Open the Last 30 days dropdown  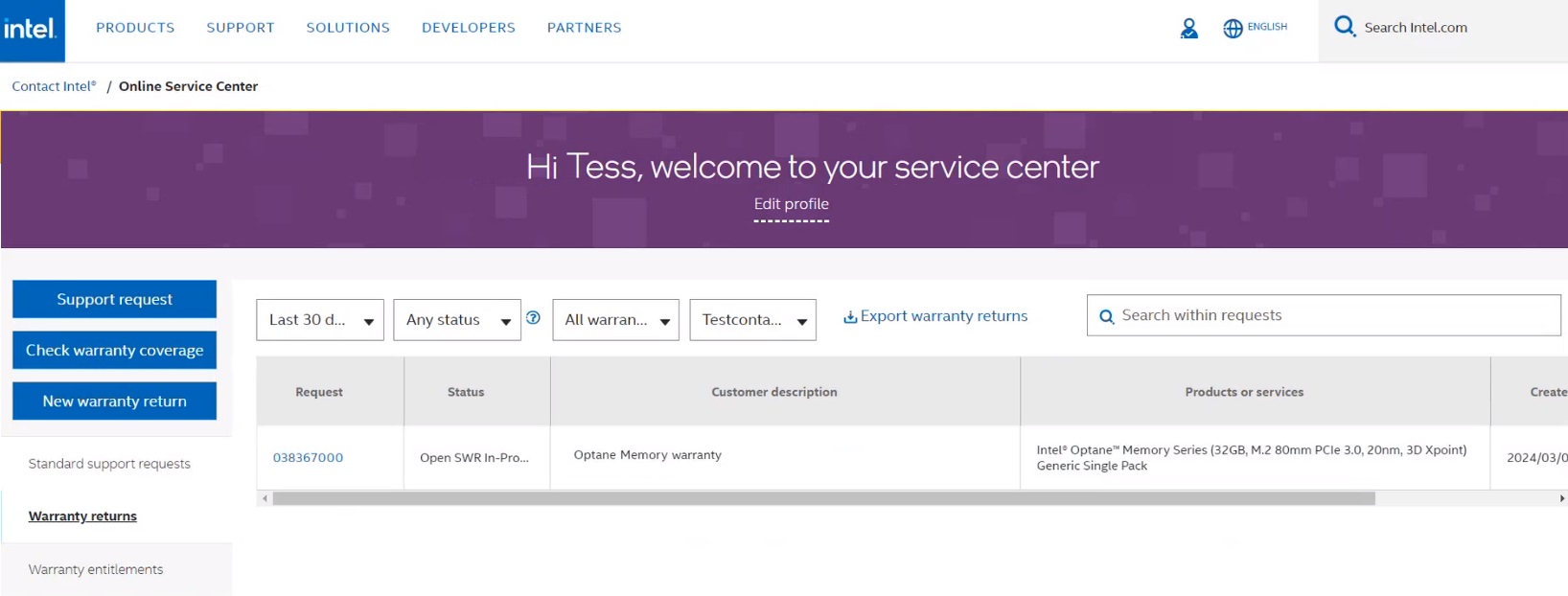(x=320, y=320)
